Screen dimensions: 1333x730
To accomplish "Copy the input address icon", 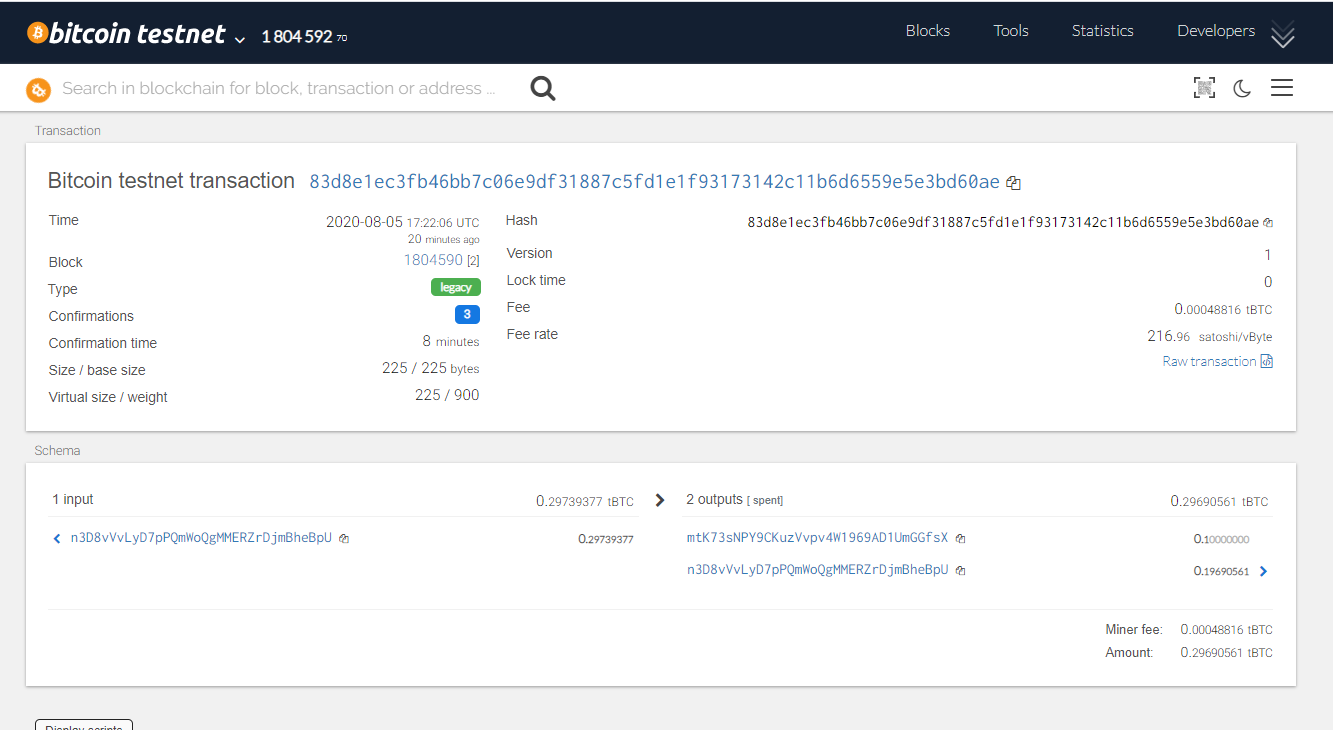I will coord(344,538).
